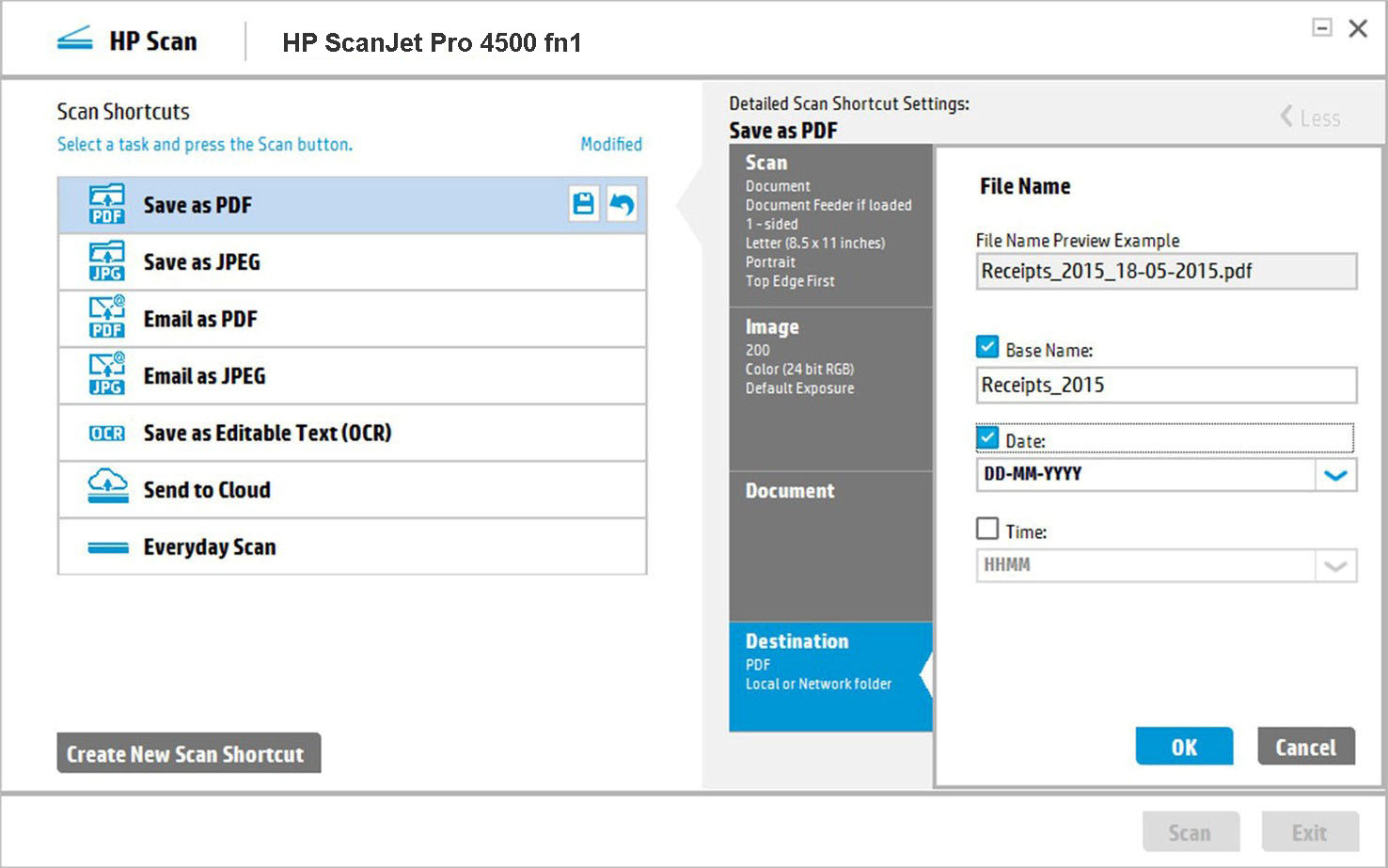Click the Scan Shortcuts heading

123,111
